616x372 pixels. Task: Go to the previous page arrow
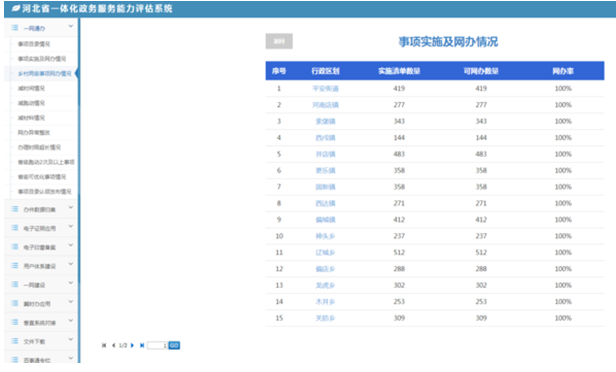[x=114, y=345]
